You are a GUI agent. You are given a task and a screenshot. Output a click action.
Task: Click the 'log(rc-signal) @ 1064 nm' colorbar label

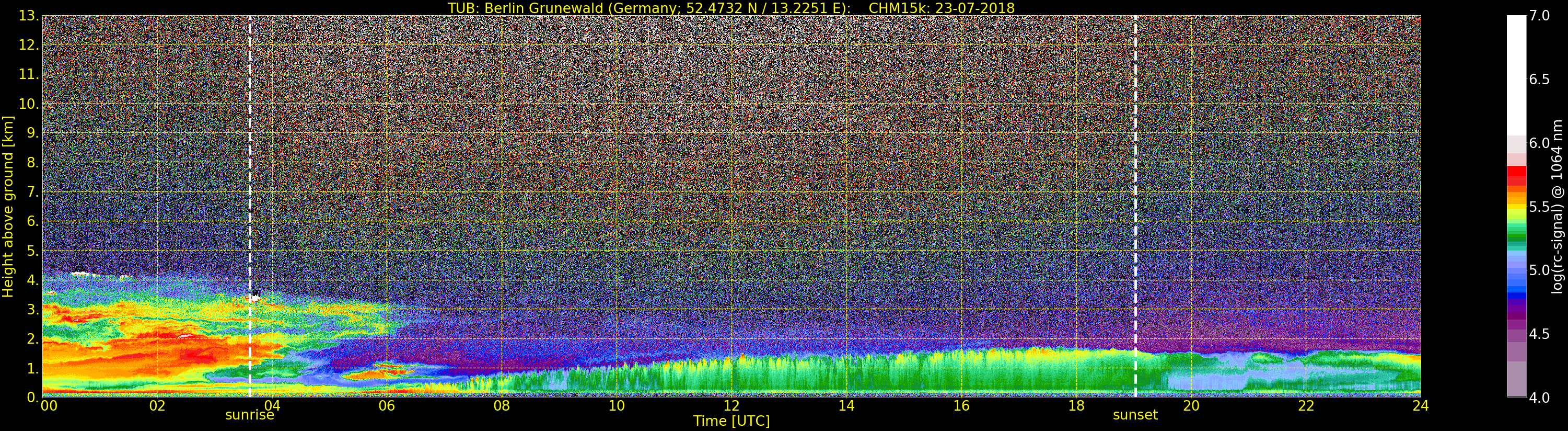(x=1557, y=207)
